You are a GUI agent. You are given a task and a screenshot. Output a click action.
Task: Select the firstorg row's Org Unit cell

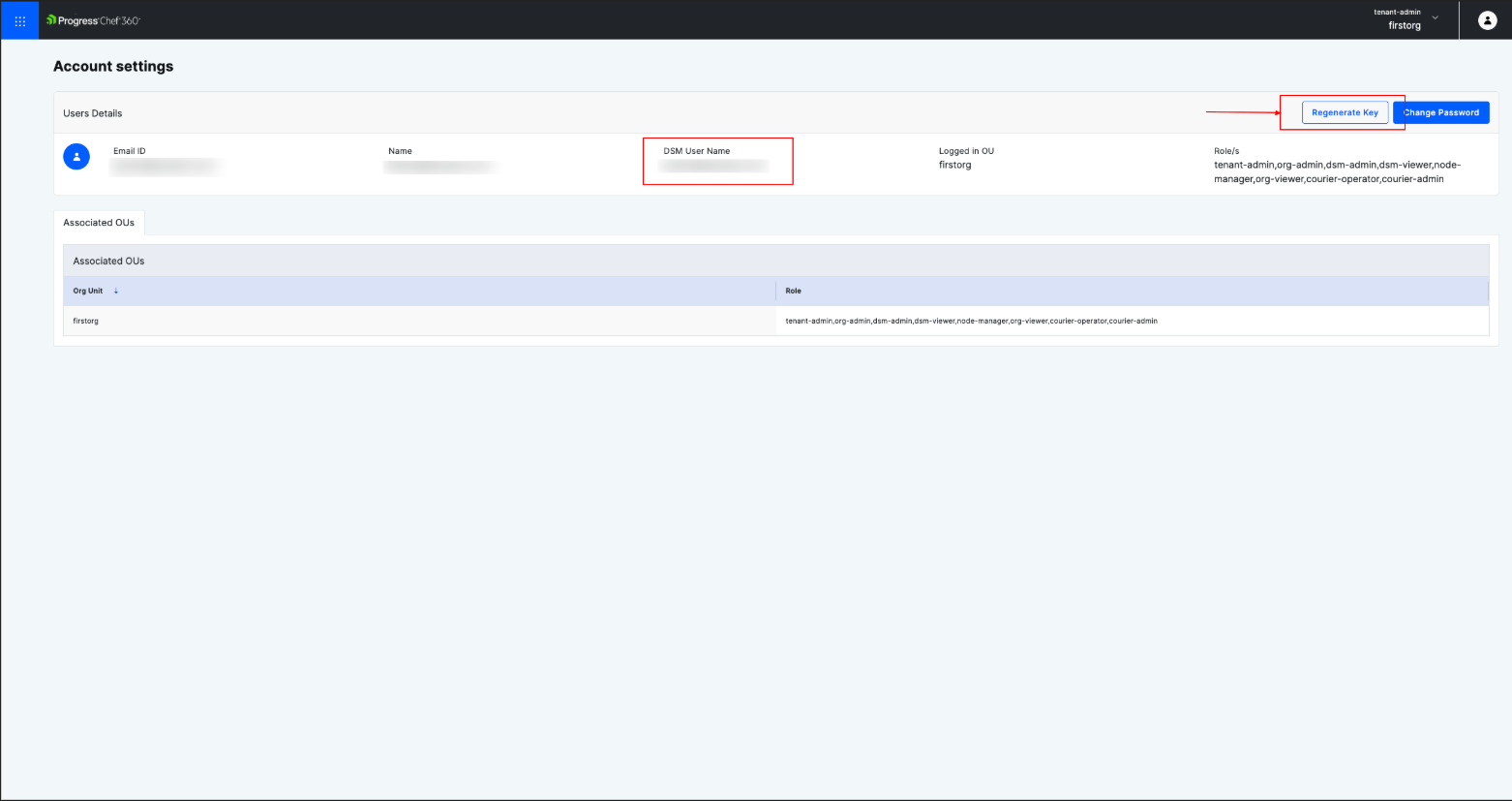pyautogui.click(x=86, y=321)
